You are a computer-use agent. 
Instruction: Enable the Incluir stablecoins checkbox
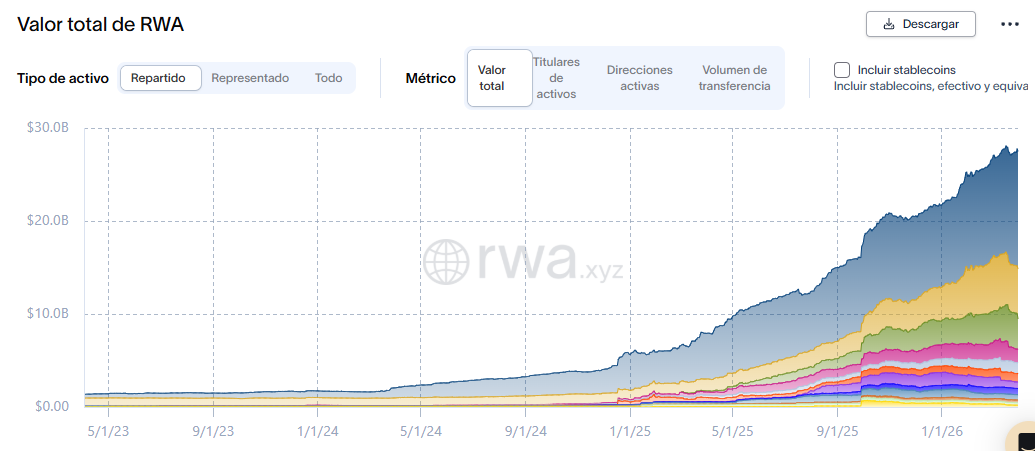pyautogui.click(x=842, y=70)
